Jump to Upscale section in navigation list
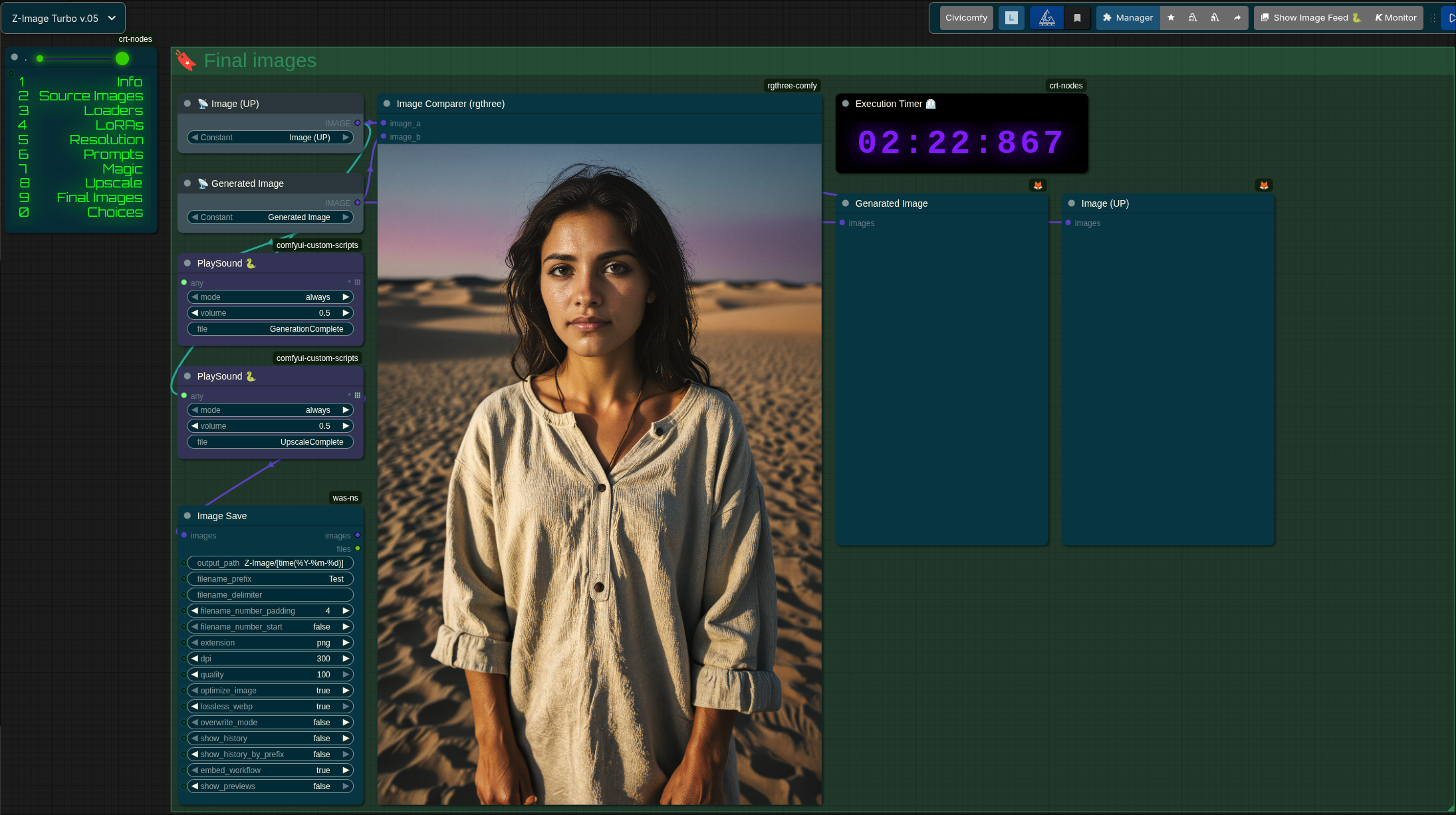Screen dimensions: 1456x815 click(x=113, y=183)
